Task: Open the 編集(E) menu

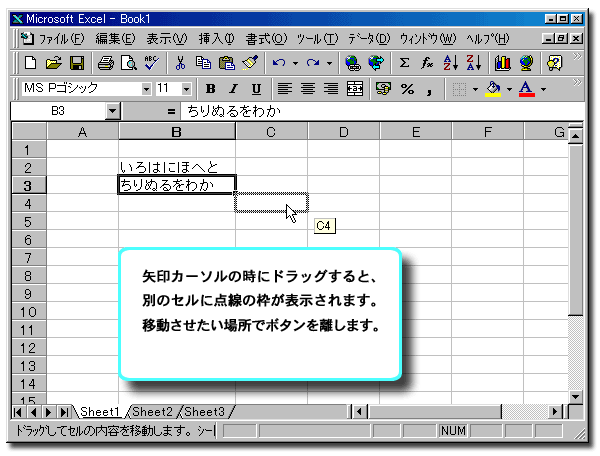Action: pyautogui.click(x=115, y=39)
